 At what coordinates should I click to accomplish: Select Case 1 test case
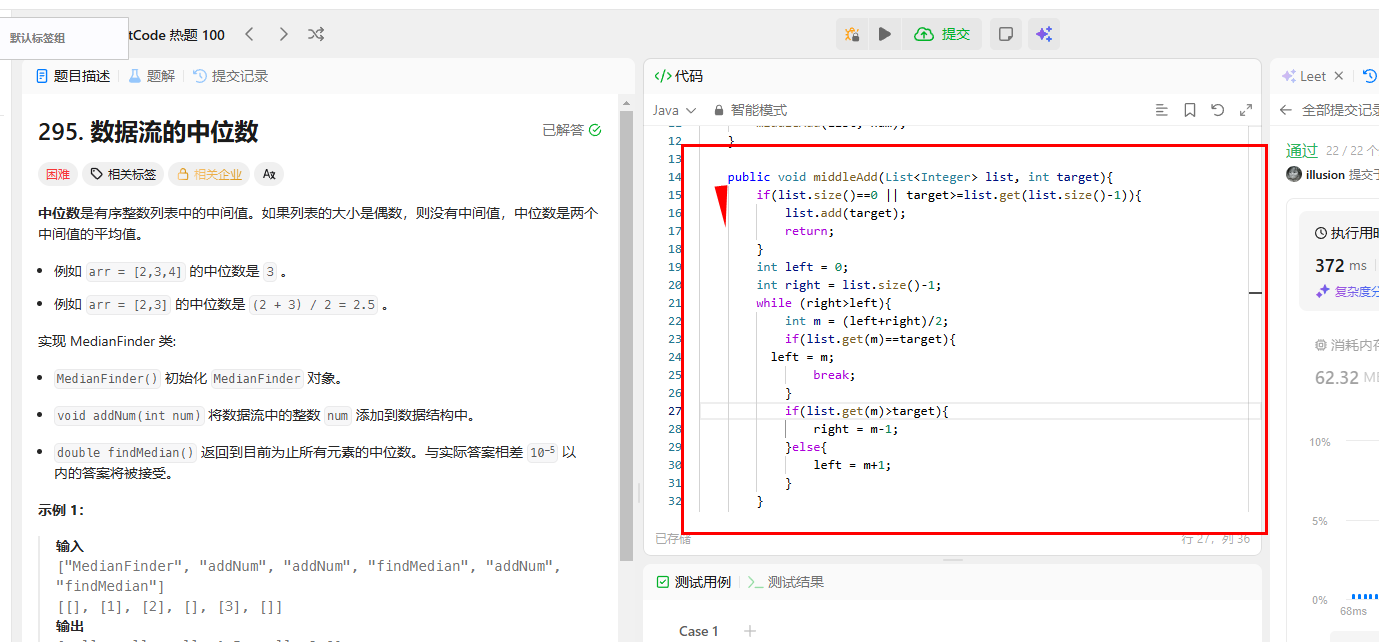click(x=699, y=631)
